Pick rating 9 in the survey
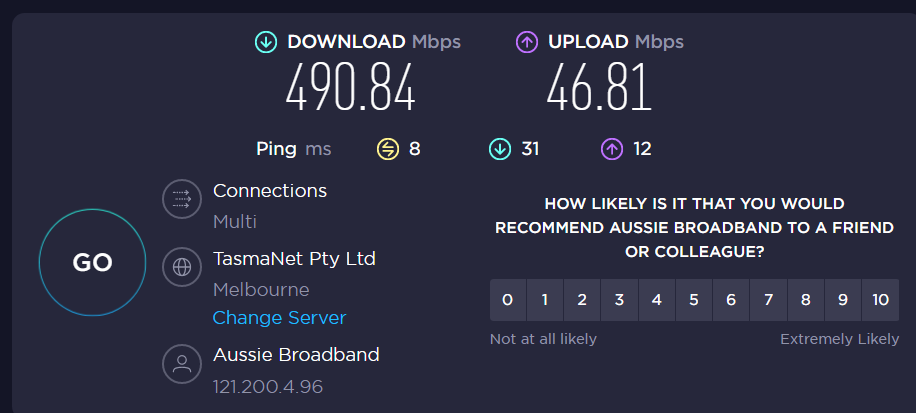The image size is (916, 413). tap(843, 300)
